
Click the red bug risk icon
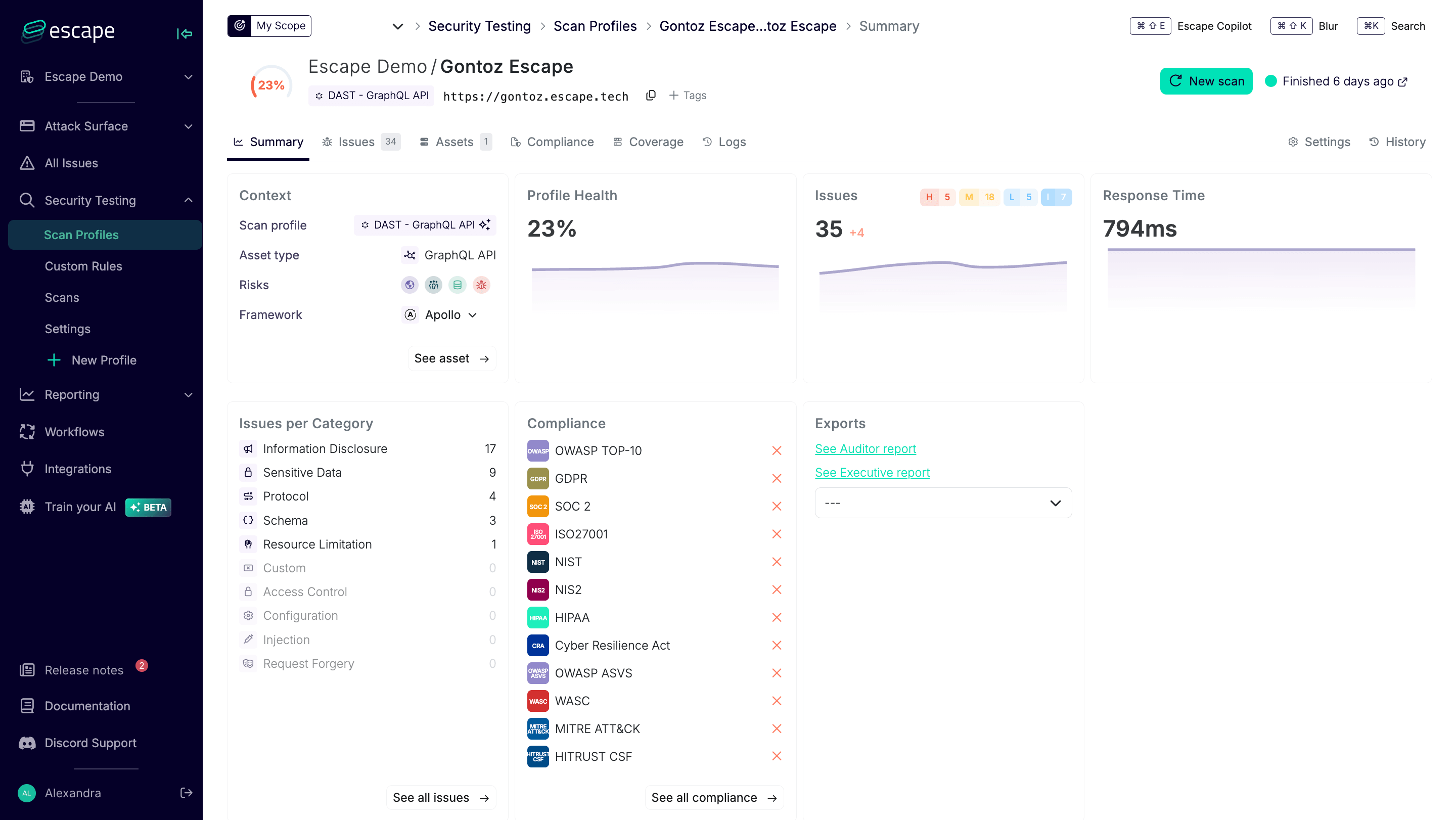click(x=481, y=285)
